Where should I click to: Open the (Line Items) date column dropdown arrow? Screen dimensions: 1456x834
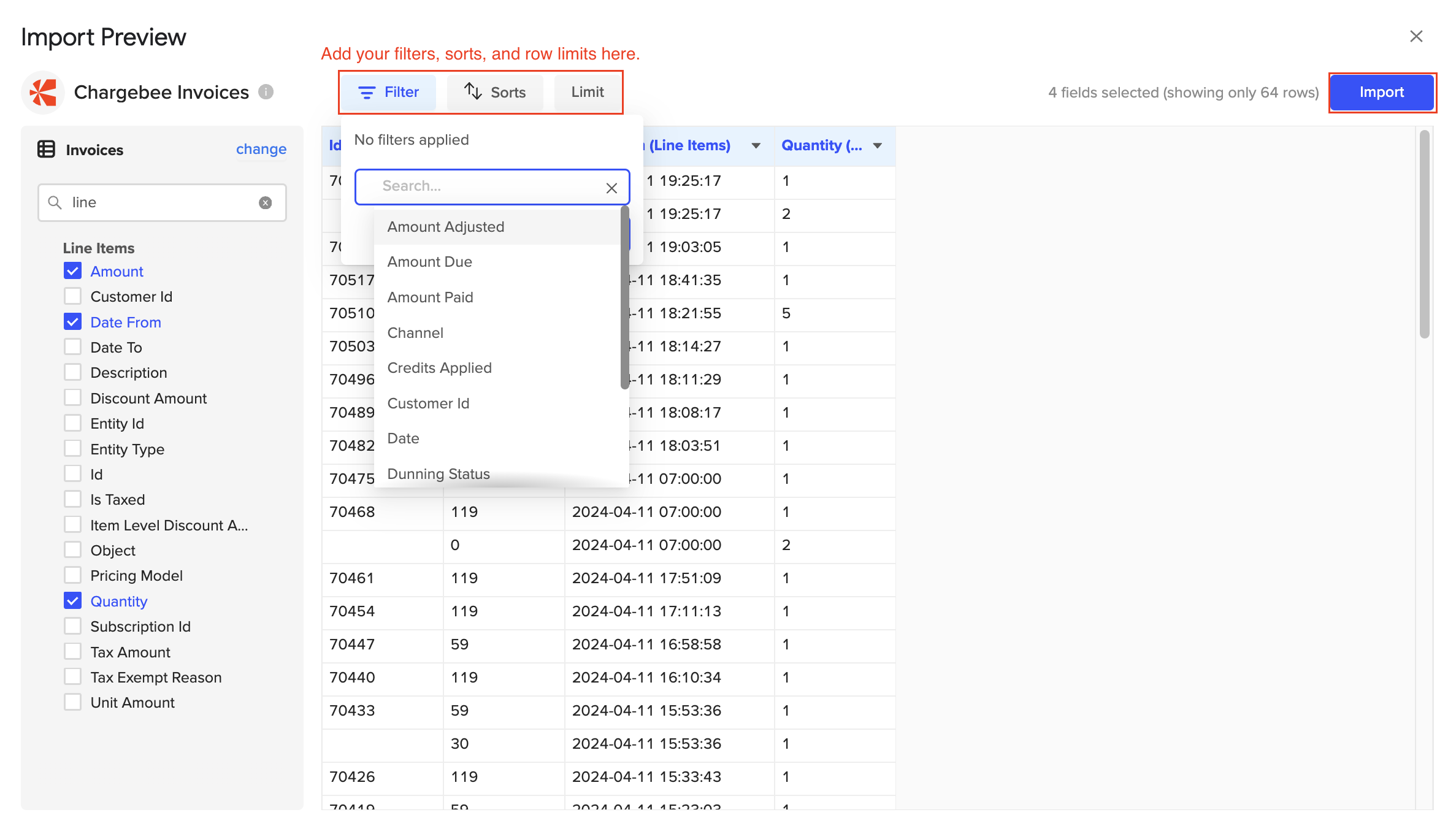pos(756,146)
